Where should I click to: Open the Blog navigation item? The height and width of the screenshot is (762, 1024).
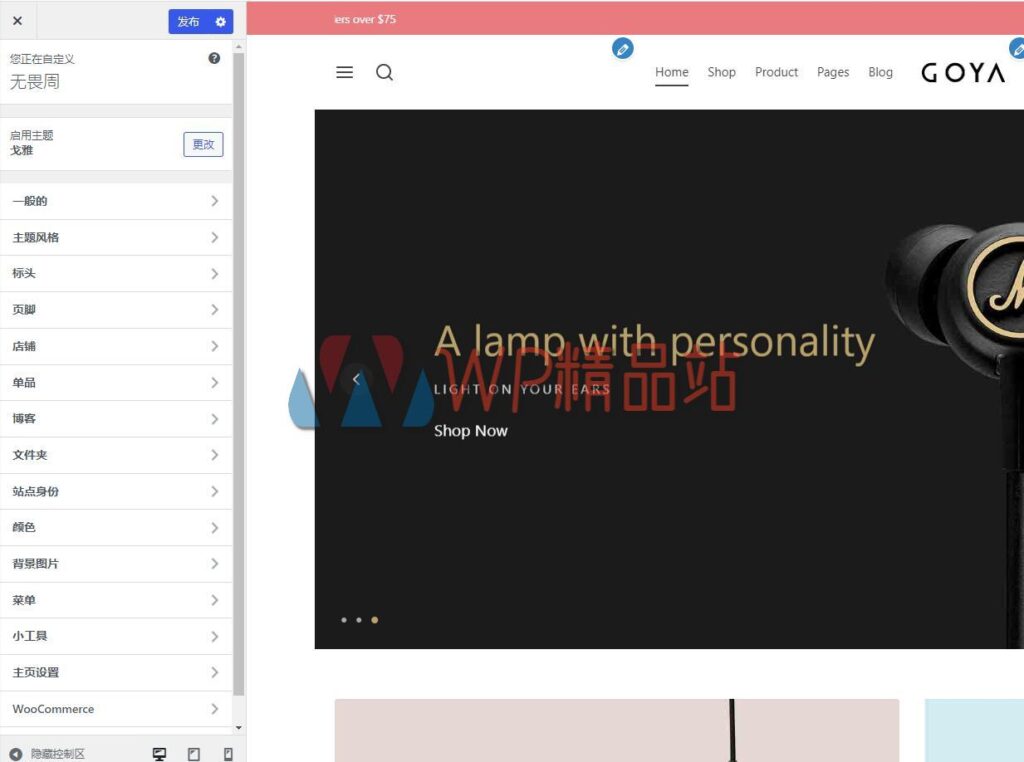pos(881,72)
